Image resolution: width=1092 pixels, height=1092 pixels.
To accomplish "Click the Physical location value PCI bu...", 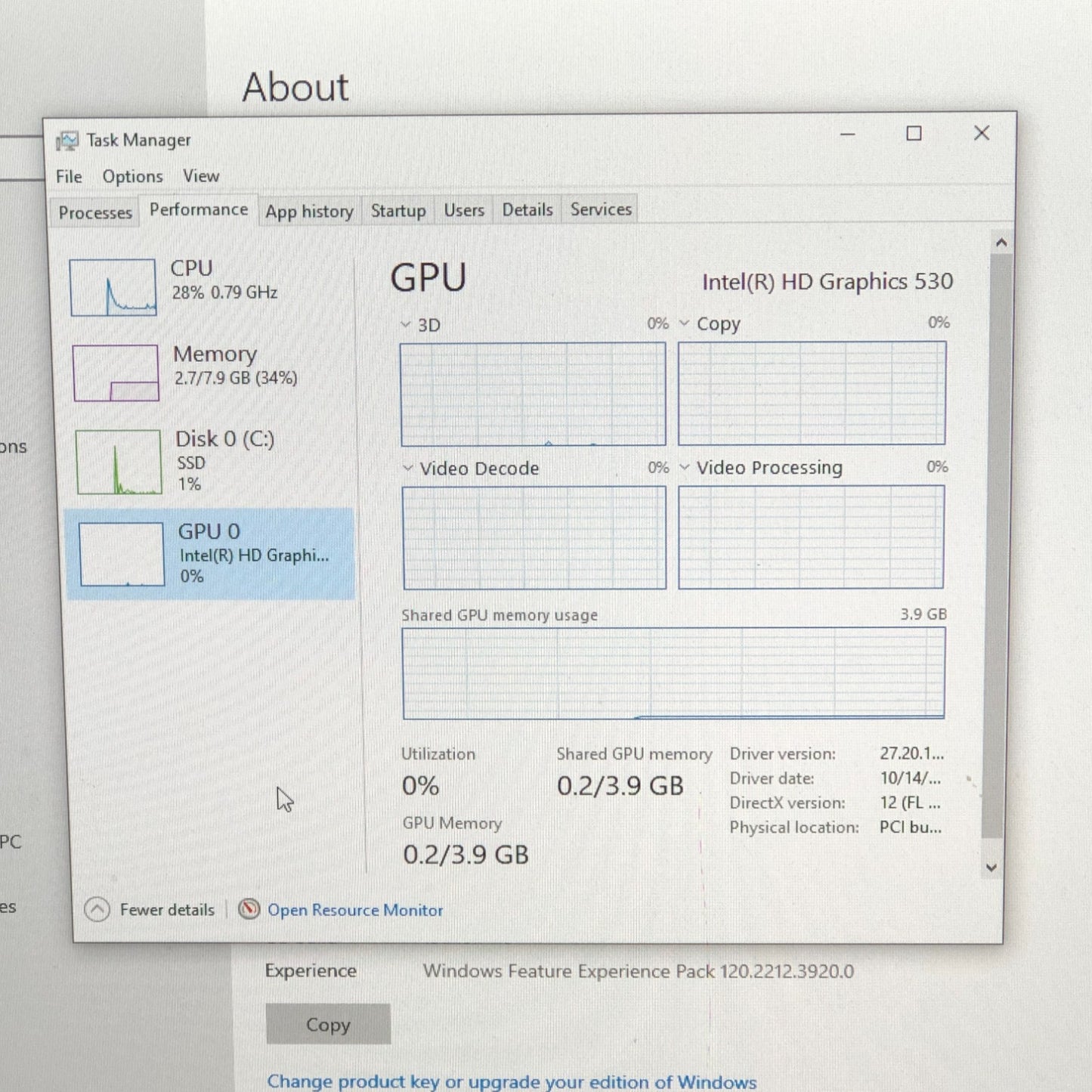I will pos(910,828).
